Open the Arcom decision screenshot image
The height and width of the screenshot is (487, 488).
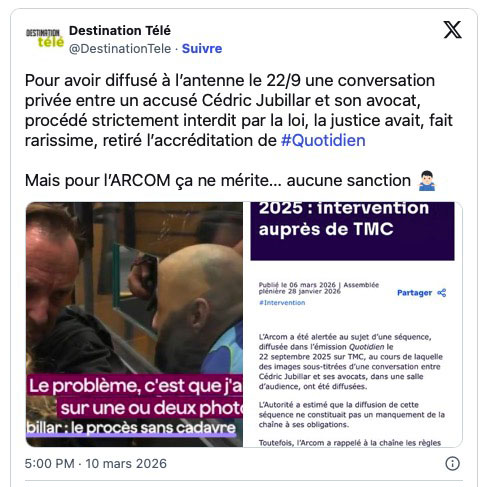coord(353,324)
